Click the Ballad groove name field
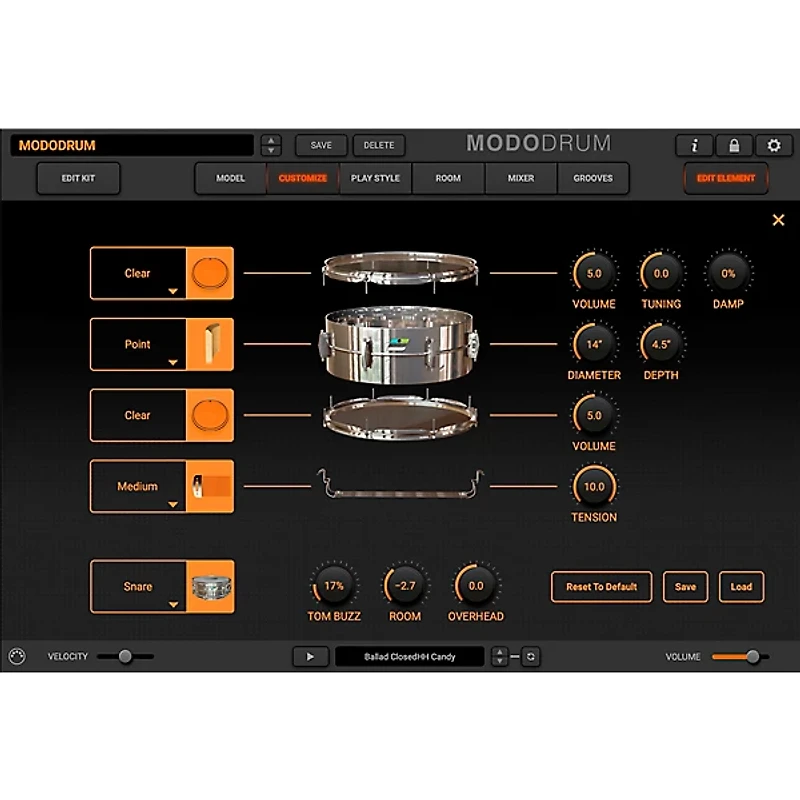Image resolution: width=800 pixels, height=800 pixels. (410, 657)
